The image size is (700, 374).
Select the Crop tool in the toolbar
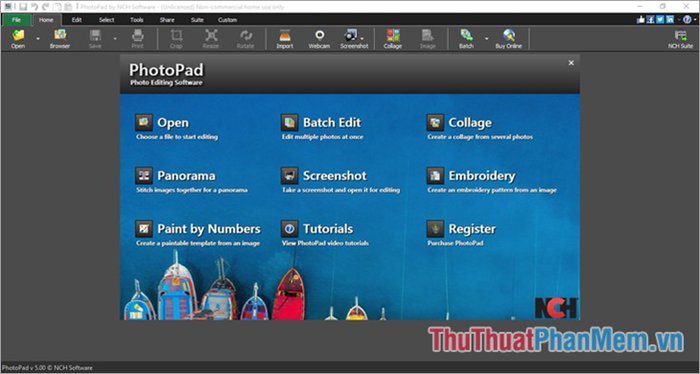[x=176, y=38]
